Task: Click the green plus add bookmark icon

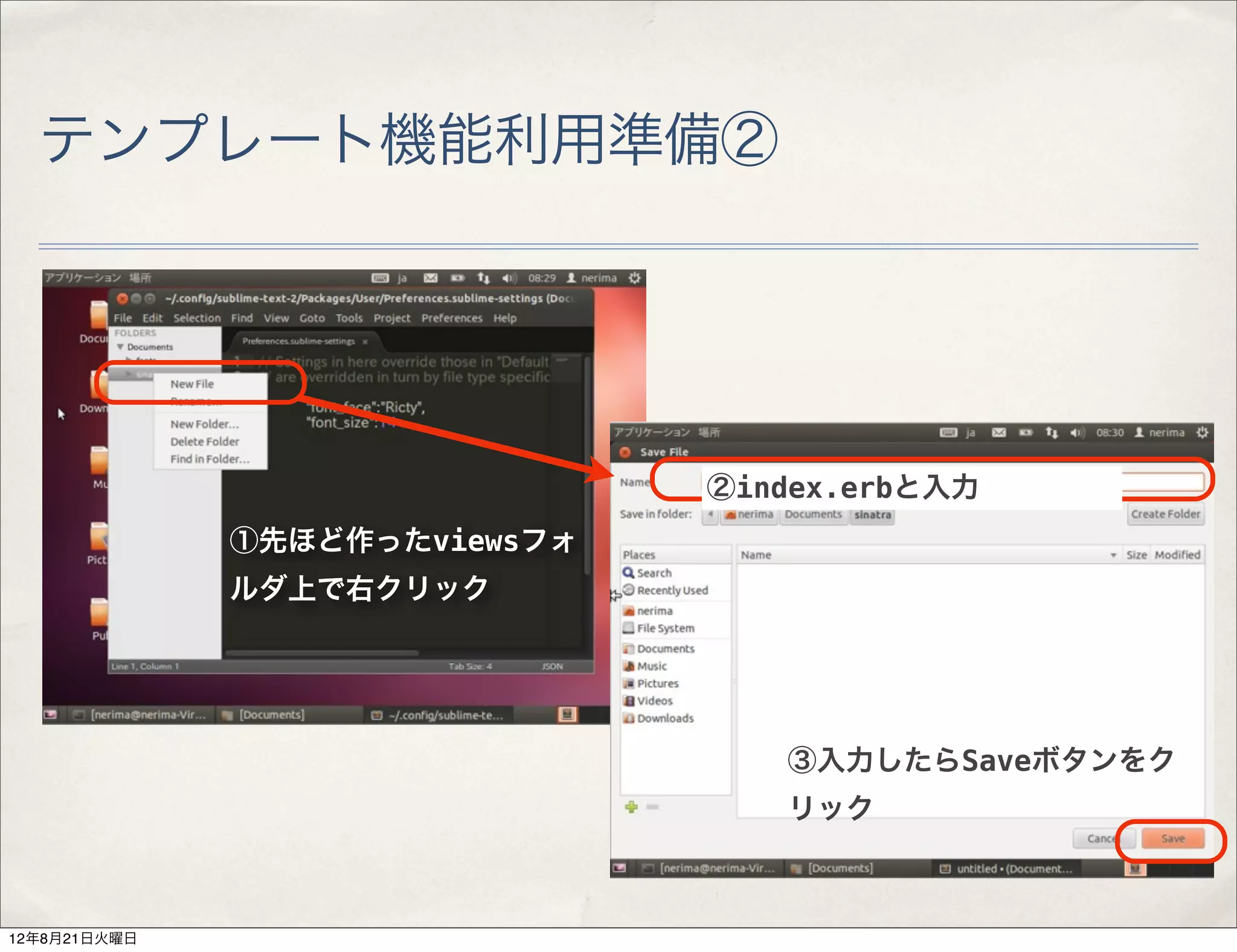Action: click(x=631, y=807)
